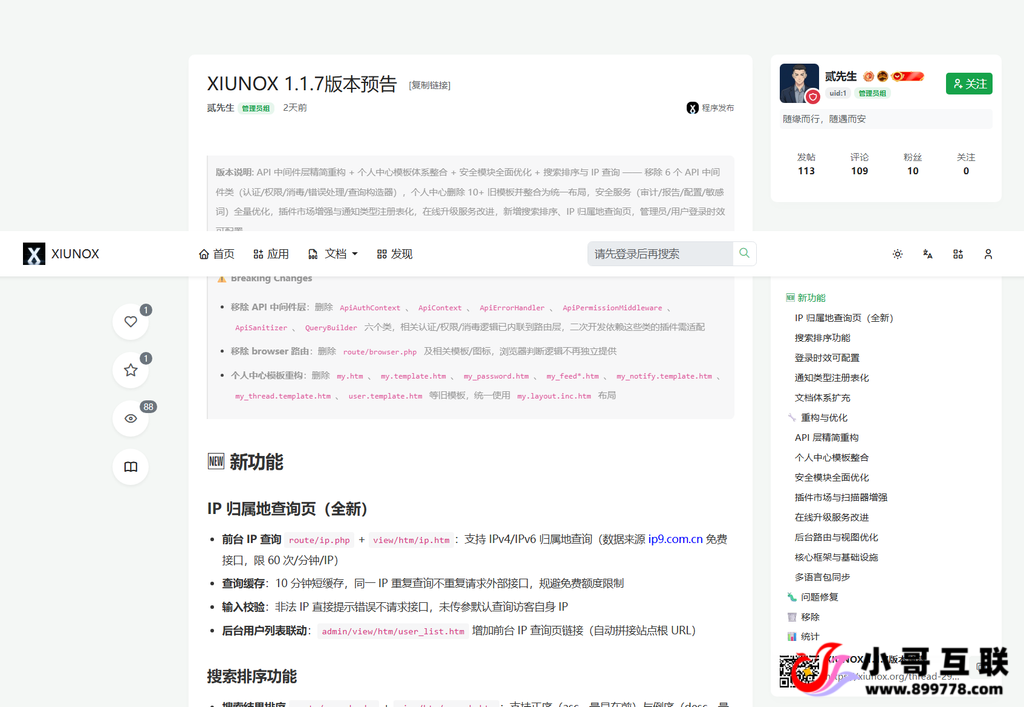Jump to 移除 outline section
Viewport: 1024px width, 707px height.
pos(804,617)
